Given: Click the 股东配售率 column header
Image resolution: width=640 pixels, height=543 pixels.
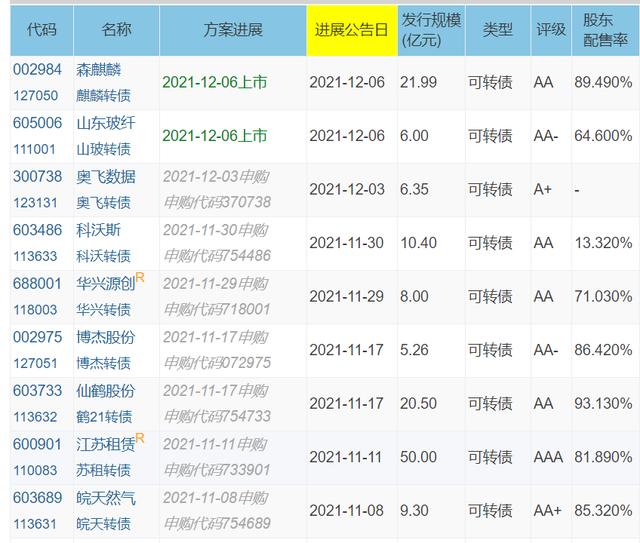Looking at the screenshot, I should click(x=605, y=30).
